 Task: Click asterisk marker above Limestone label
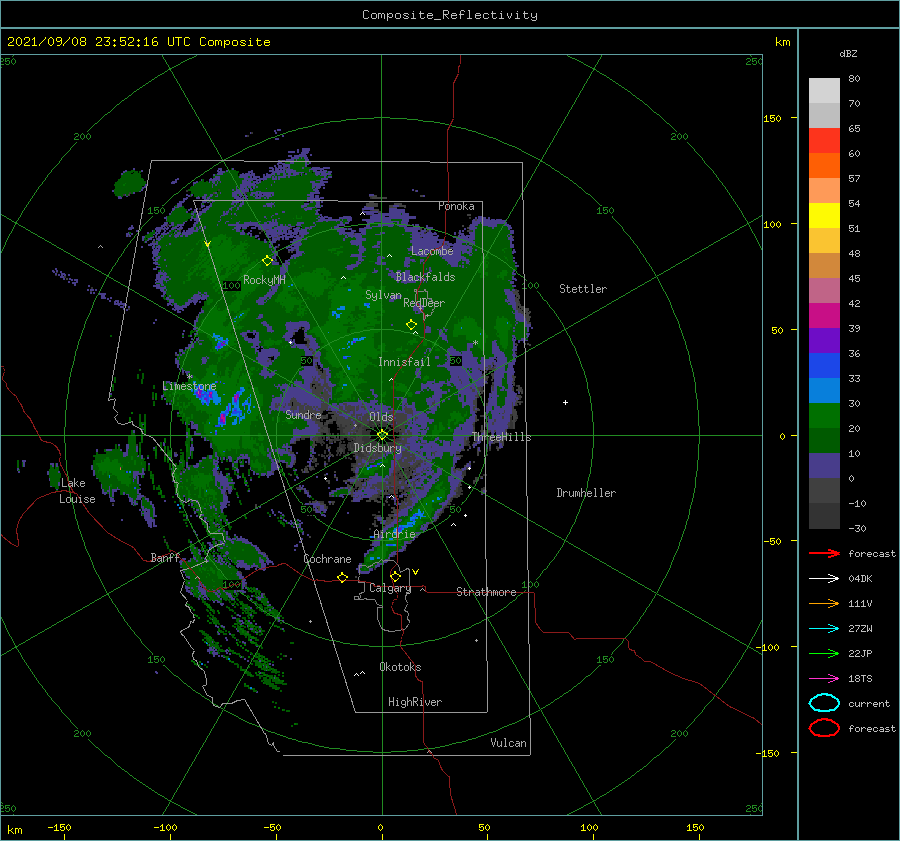(189, 377)
